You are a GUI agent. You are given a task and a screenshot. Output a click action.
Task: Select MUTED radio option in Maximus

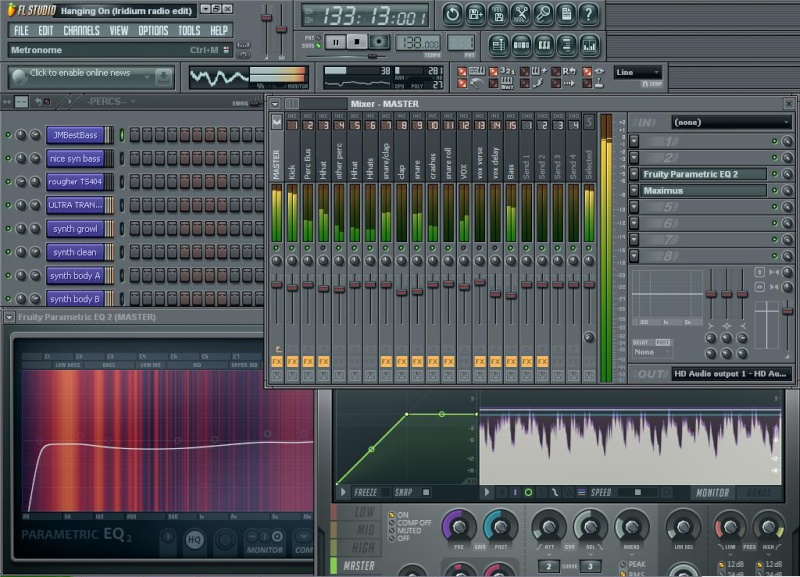[x=392, y=531]
